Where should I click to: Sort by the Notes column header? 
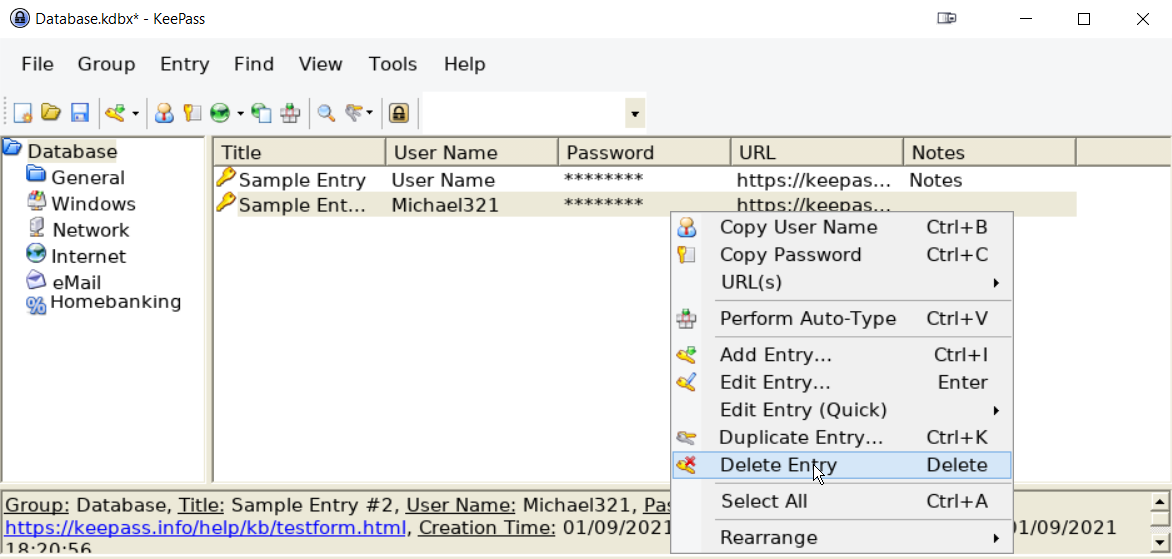pyautogui.click(x=990, y=152)
